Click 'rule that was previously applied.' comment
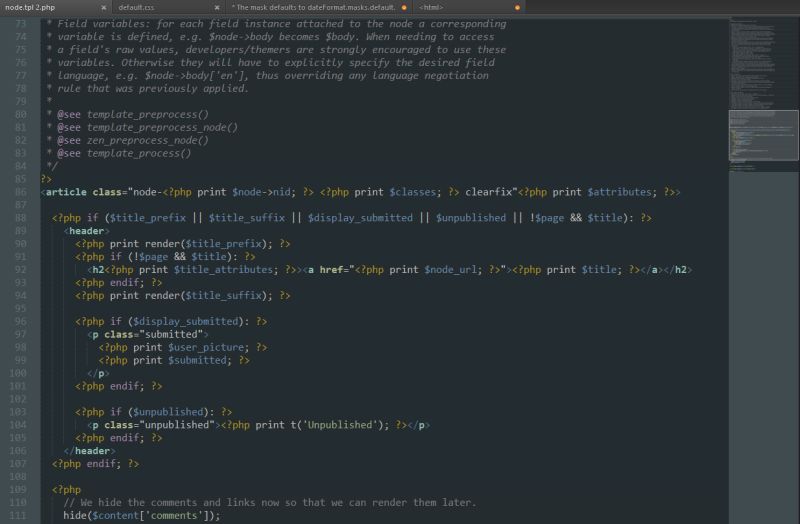Screen dimensions: 800x524 [x=153, y=88]
